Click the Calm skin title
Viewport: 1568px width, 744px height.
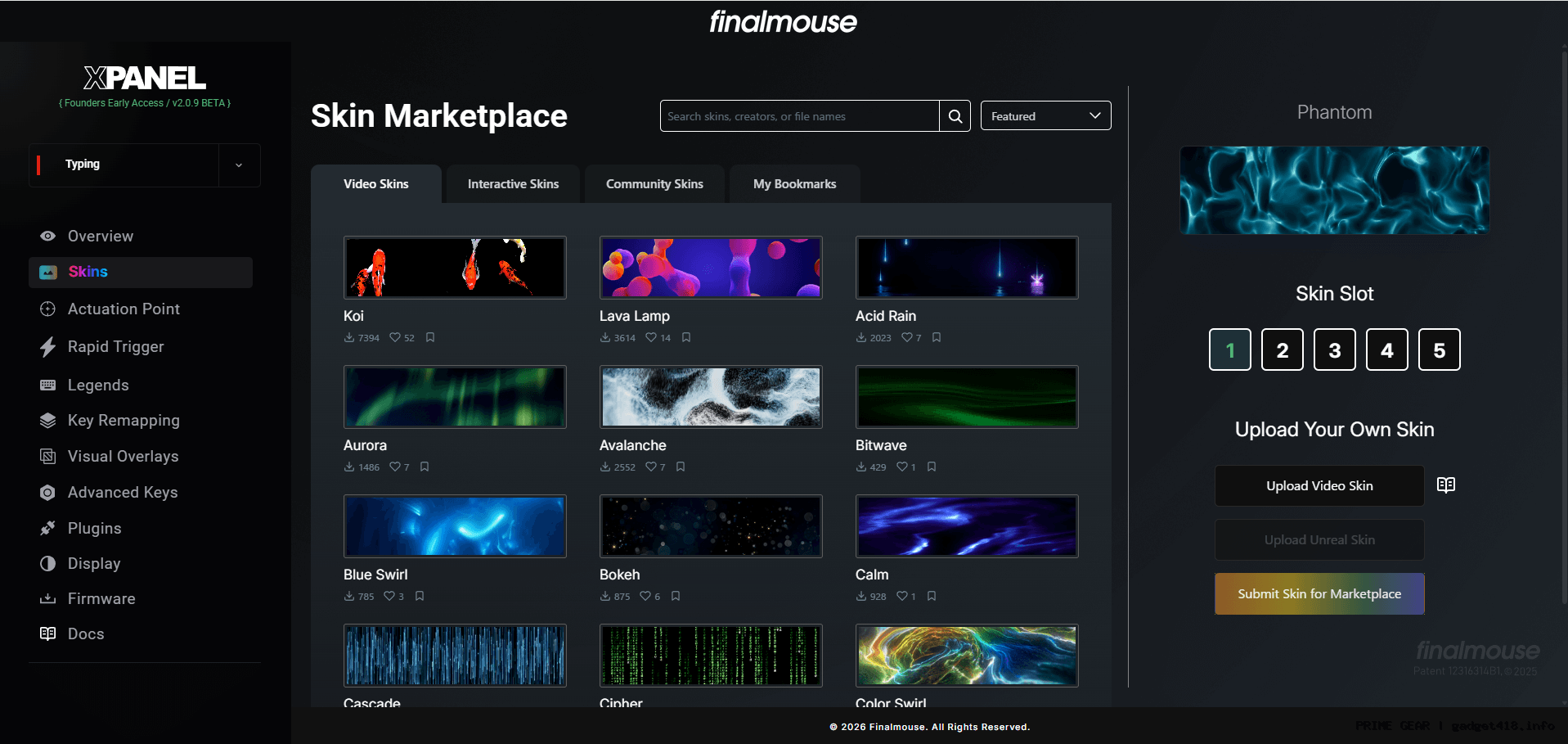[872, 575]
